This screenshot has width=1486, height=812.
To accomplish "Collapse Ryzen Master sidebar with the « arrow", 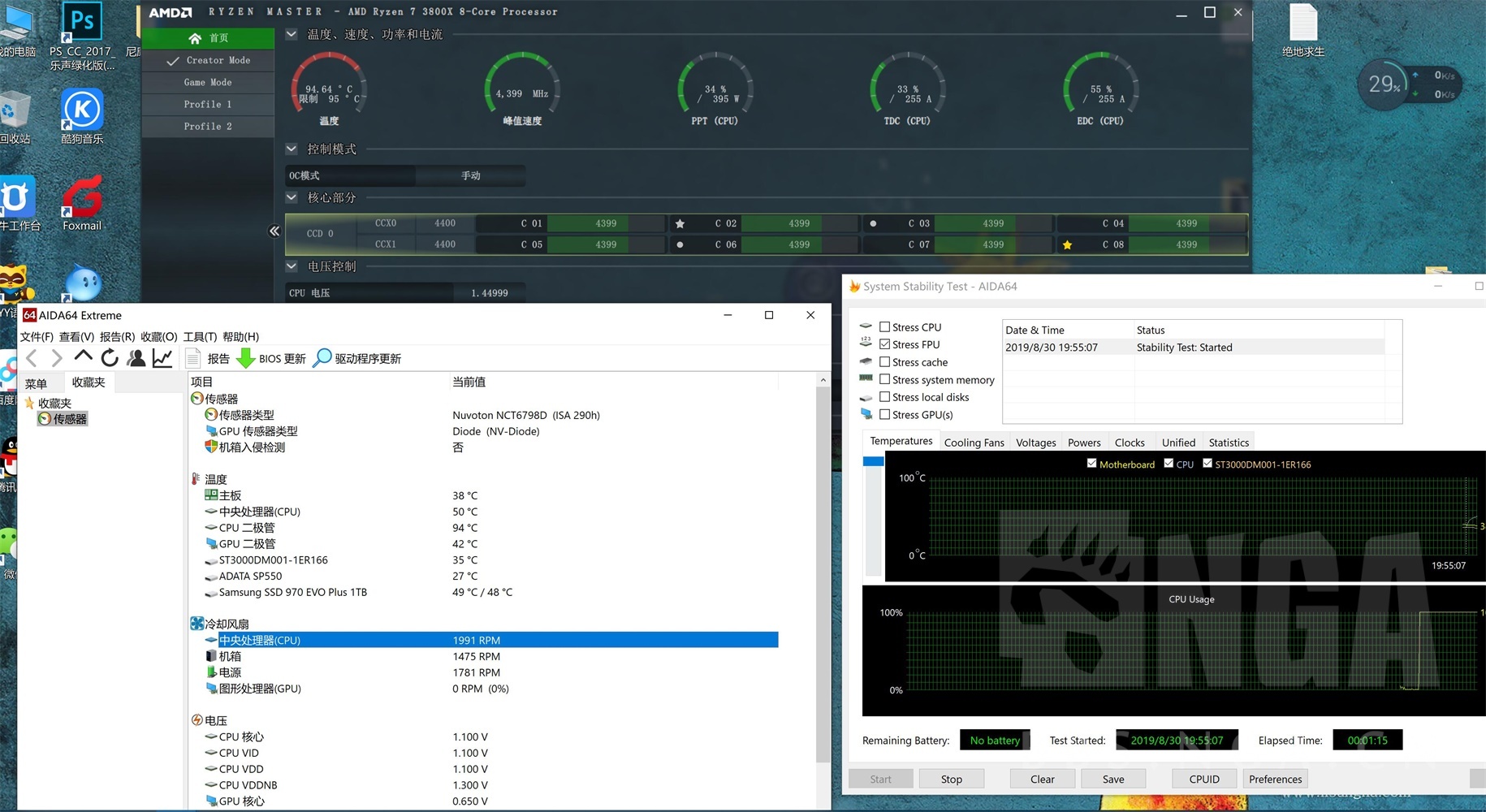I will tap(274, 231).
